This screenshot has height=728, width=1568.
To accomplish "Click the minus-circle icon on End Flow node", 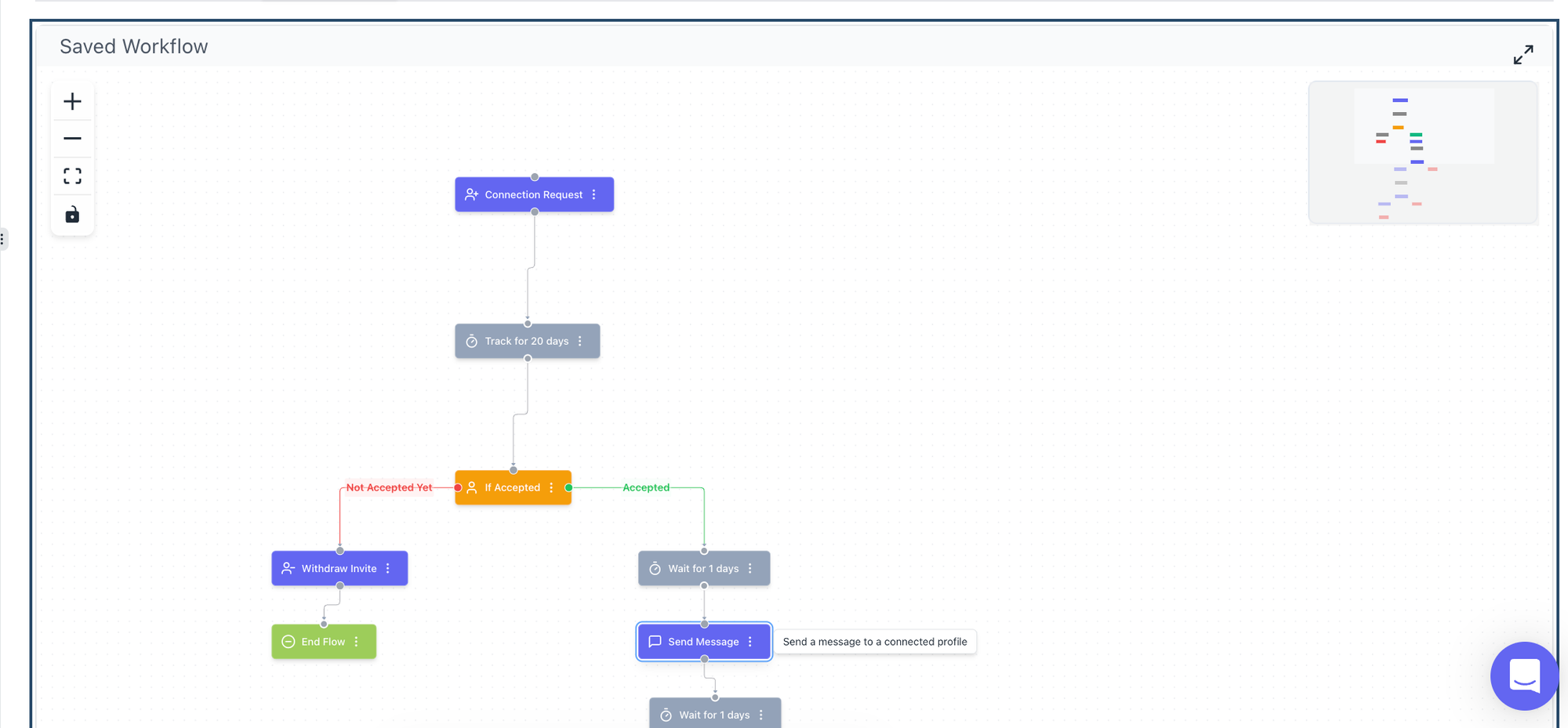I will point(287,641).
